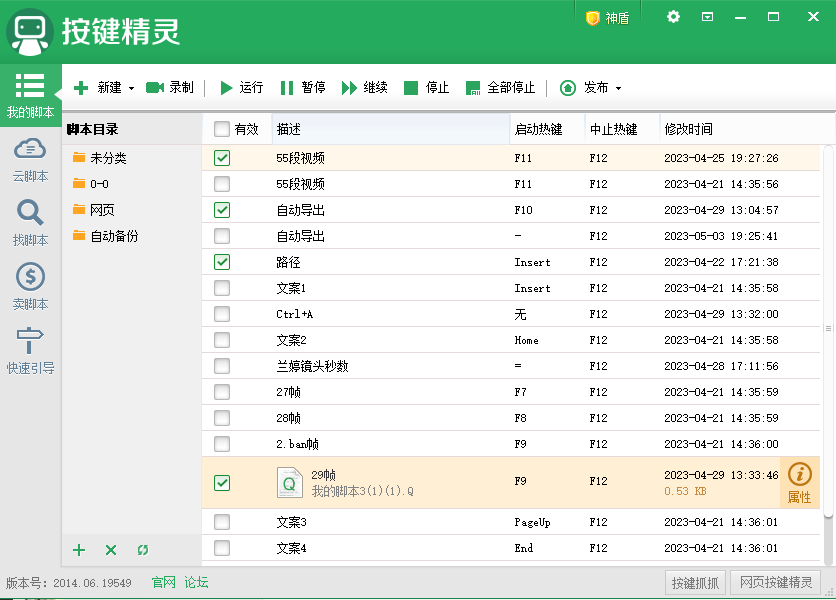The width and height of the screenshot is (836, 600).
Task: Open the 快速引导 quick guide section
Action: pos(30,350)
